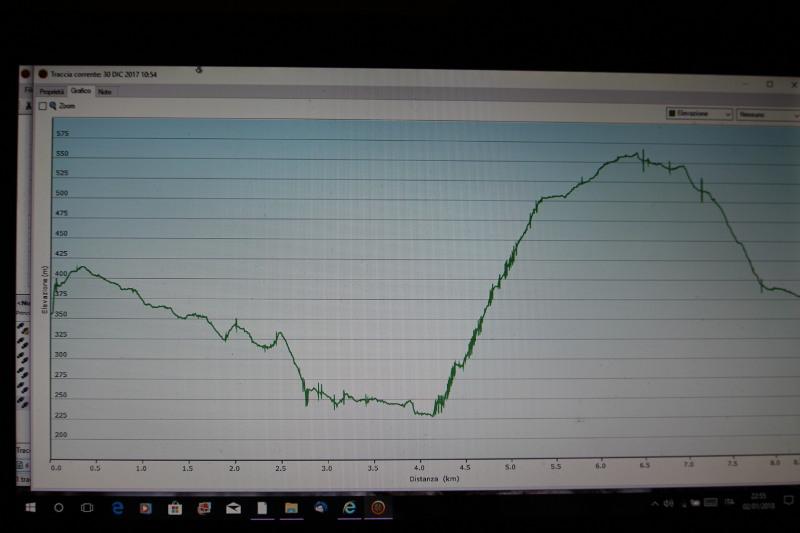Viewport: 800px width, 533px height.
Task: Click the active GPS app taskbar icon
Action: (x=378, y=507)
